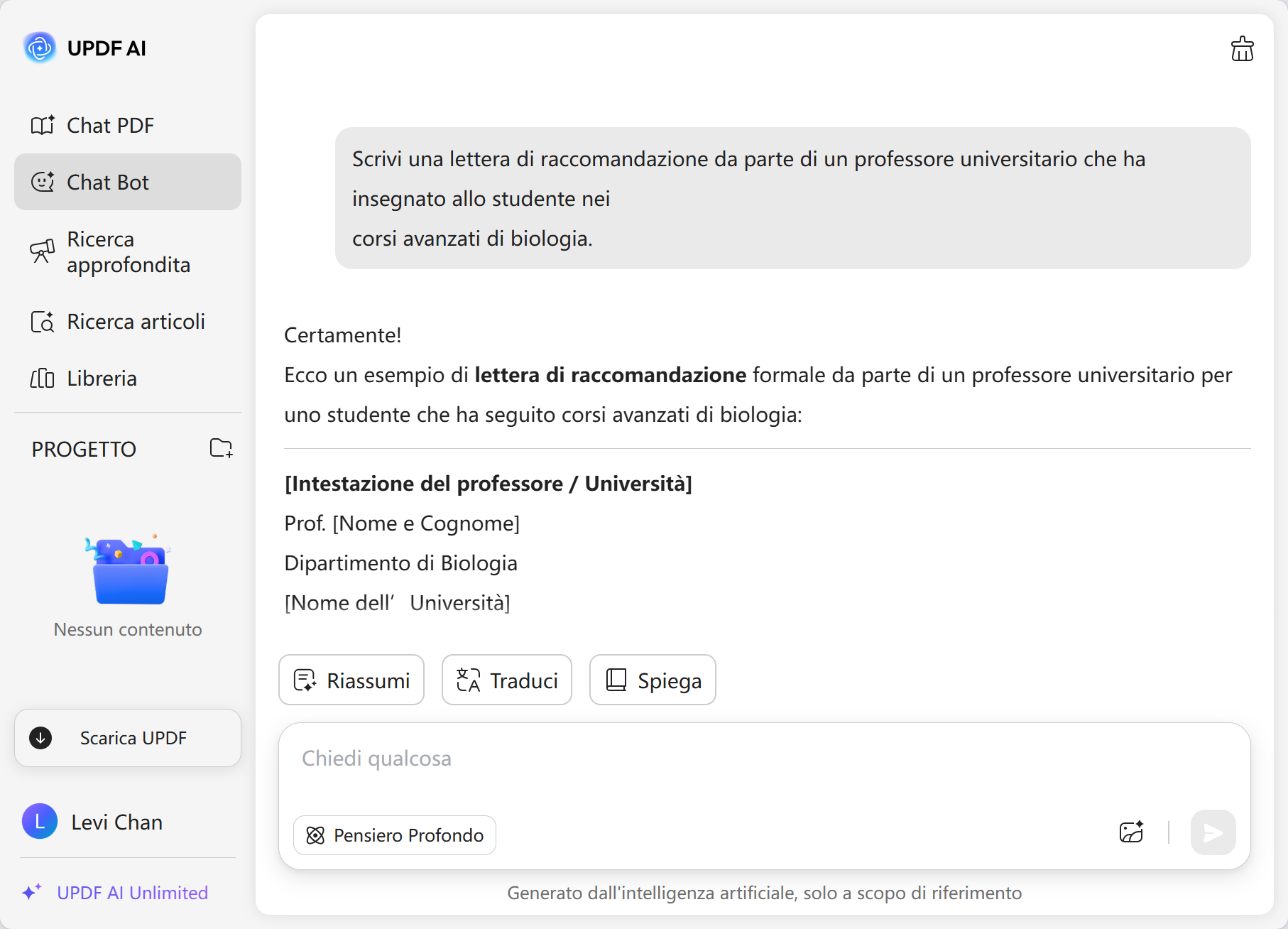The width and height of the screenshot is (1288, 929).
Task: Click the Spiega button
Action: coord(653,680)
